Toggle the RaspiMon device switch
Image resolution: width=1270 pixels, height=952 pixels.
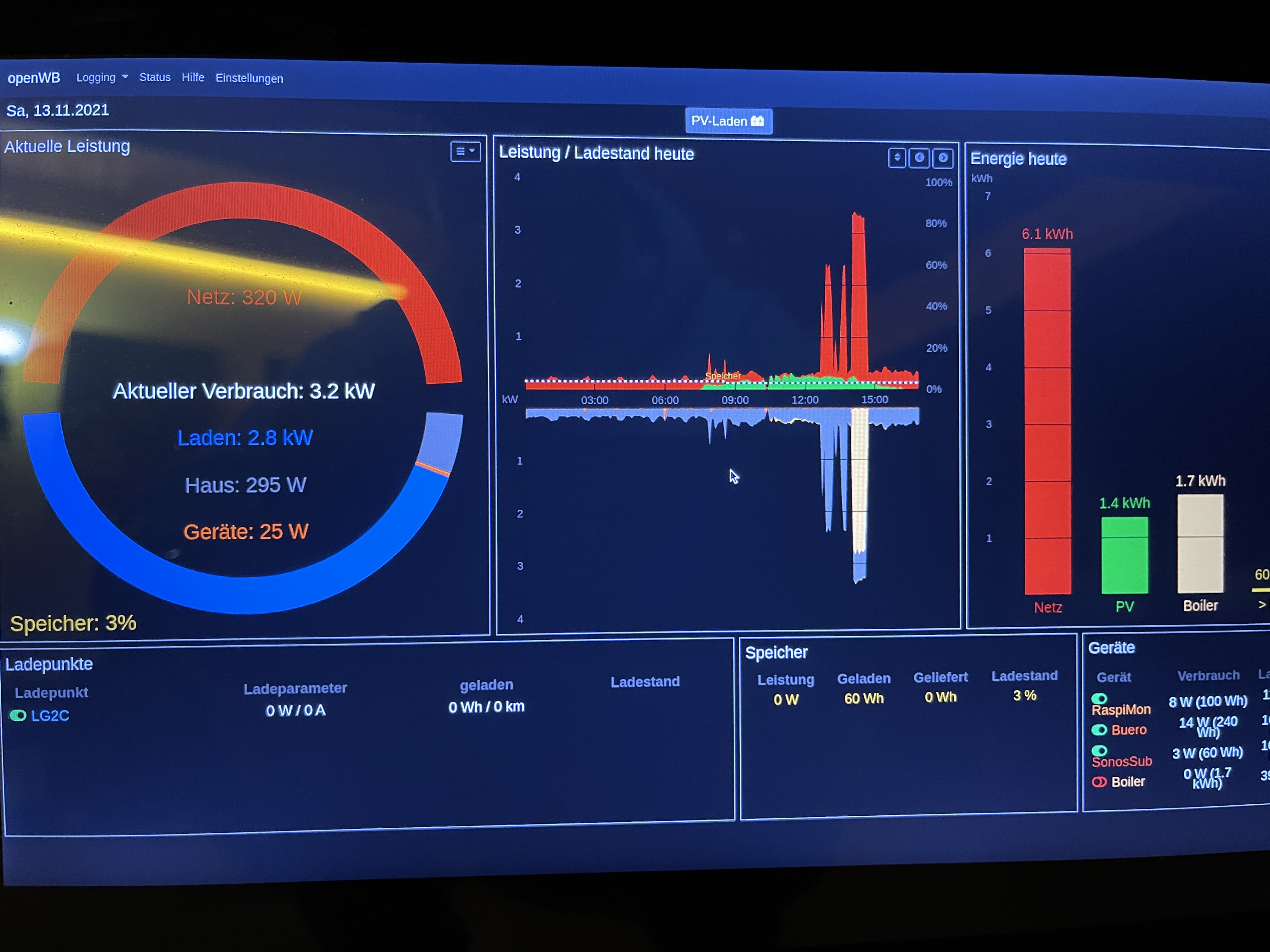pos(1099,698)
